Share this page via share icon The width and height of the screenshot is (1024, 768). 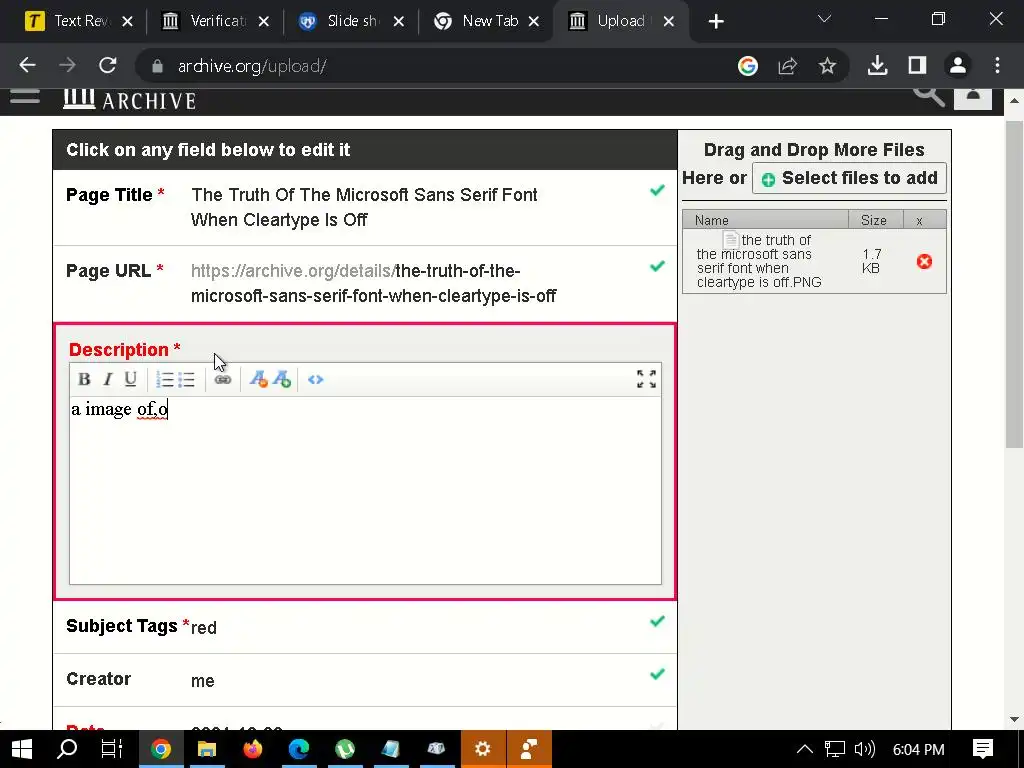(x=788, y=65)
